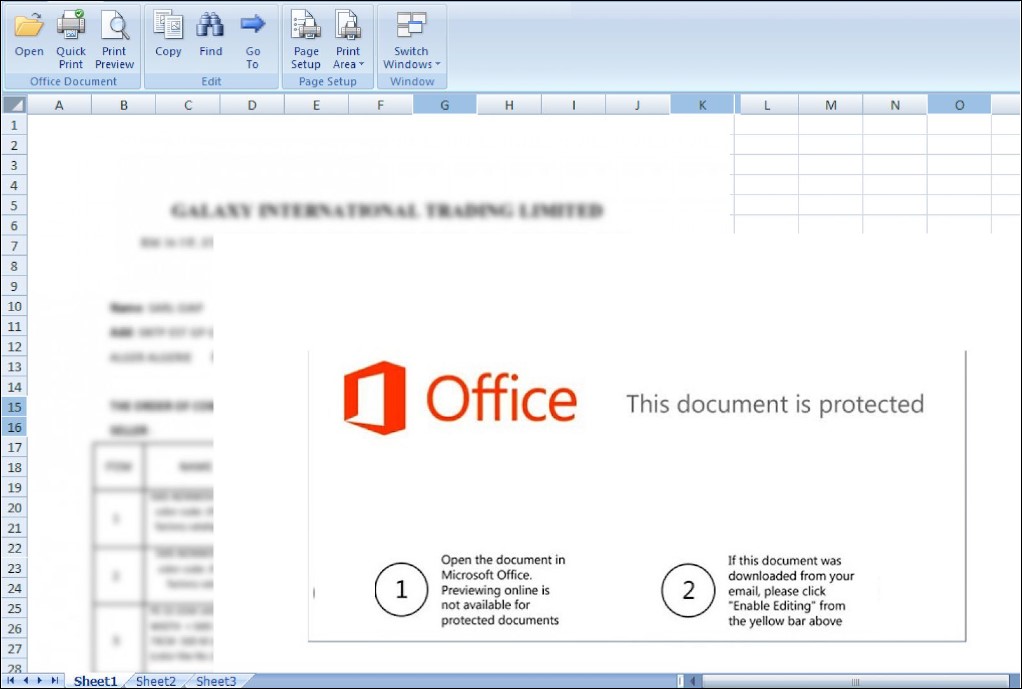Select column B header
Image resolution: width=1022 pixels, height=689 pixels.
[123, 105]
